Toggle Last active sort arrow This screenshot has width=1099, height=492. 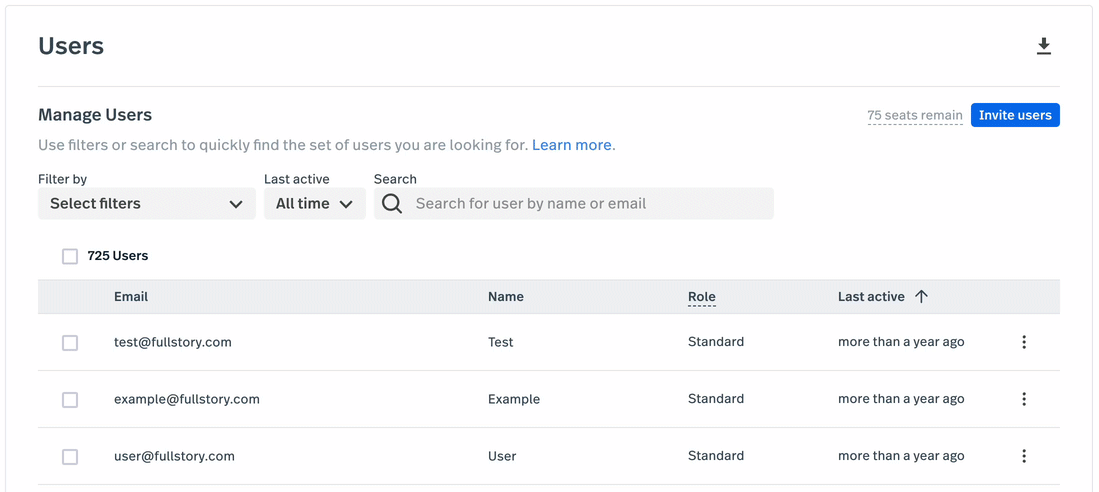921,296
